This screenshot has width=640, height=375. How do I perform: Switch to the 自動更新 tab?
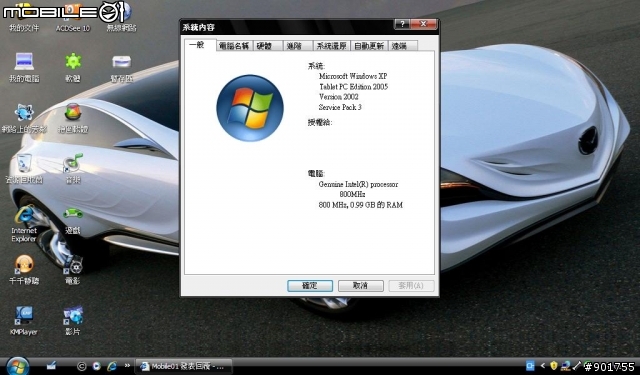pos(369,46)
